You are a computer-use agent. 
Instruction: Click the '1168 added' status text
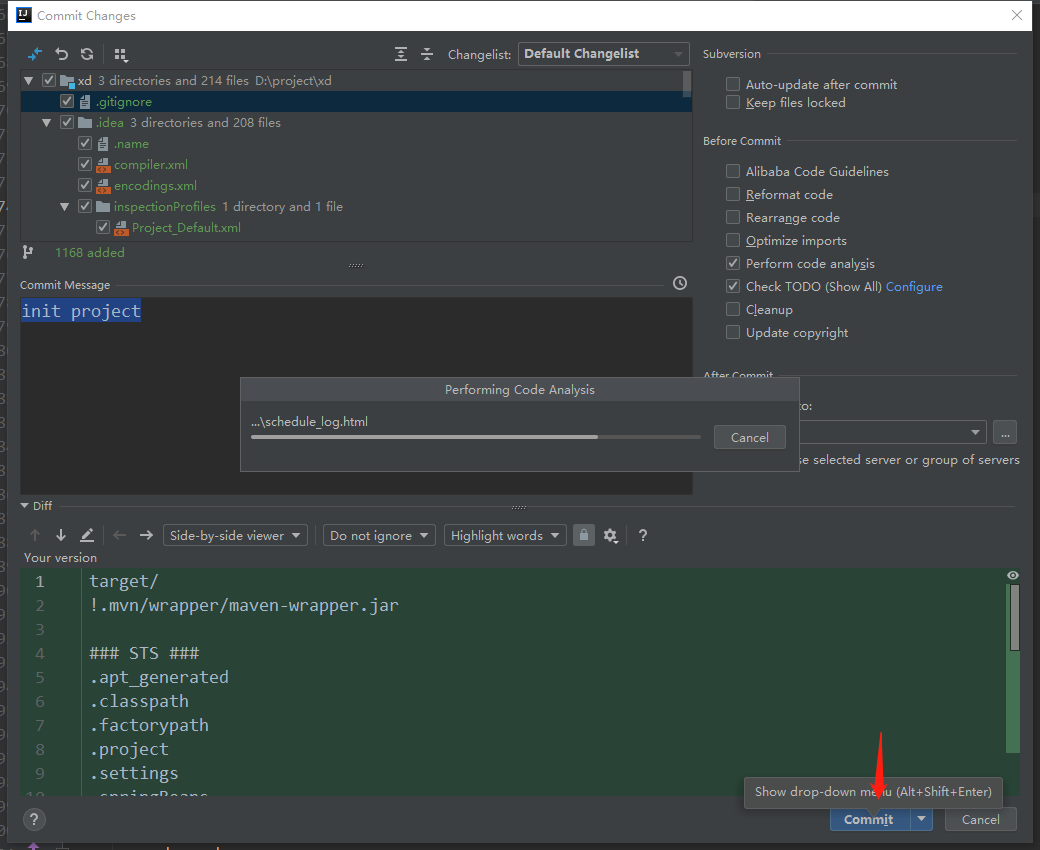(x=90, y=252)
